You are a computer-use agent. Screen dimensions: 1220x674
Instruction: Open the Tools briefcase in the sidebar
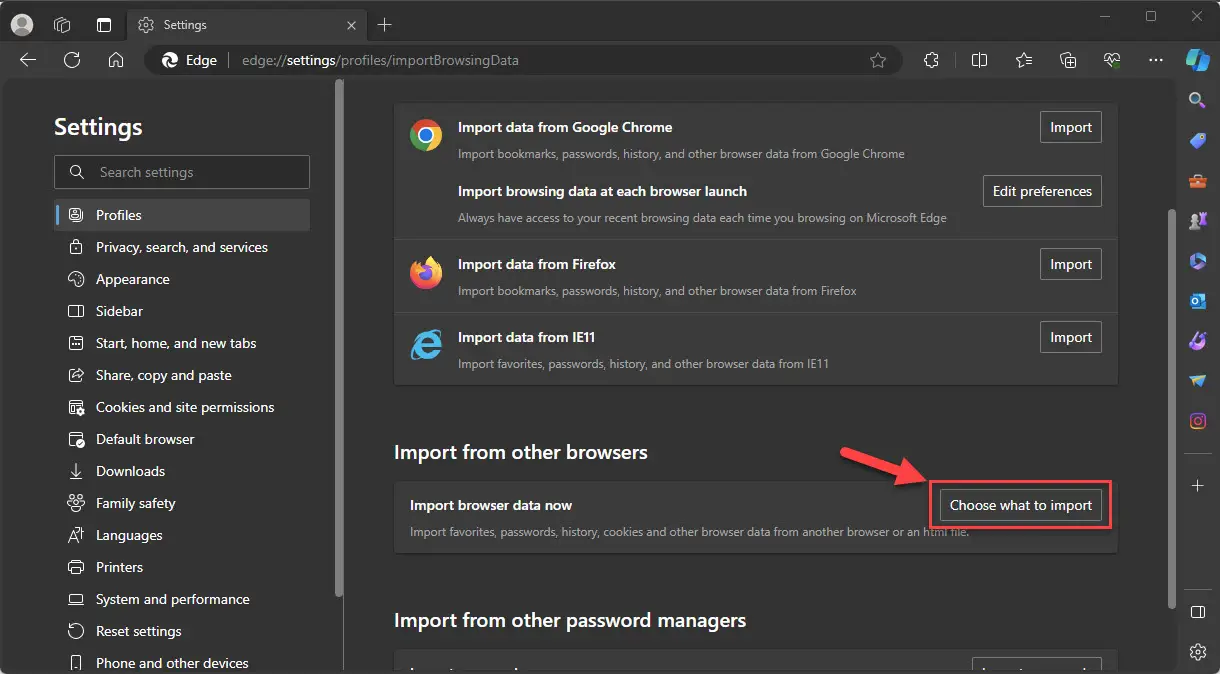[x=1197, y=181]
